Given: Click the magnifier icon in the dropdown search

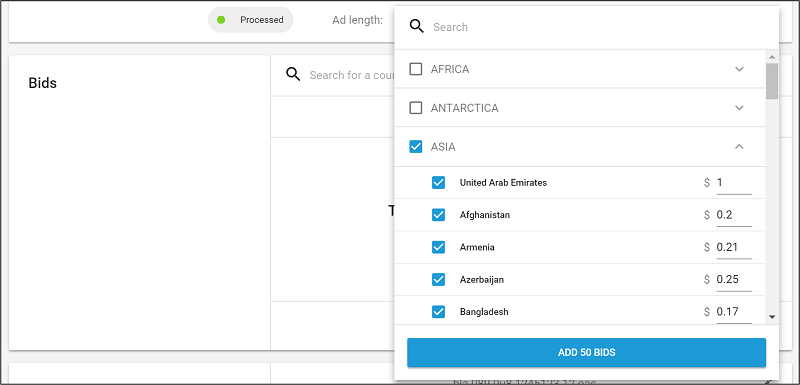Looking at the screenshot, I should [417, 27].
